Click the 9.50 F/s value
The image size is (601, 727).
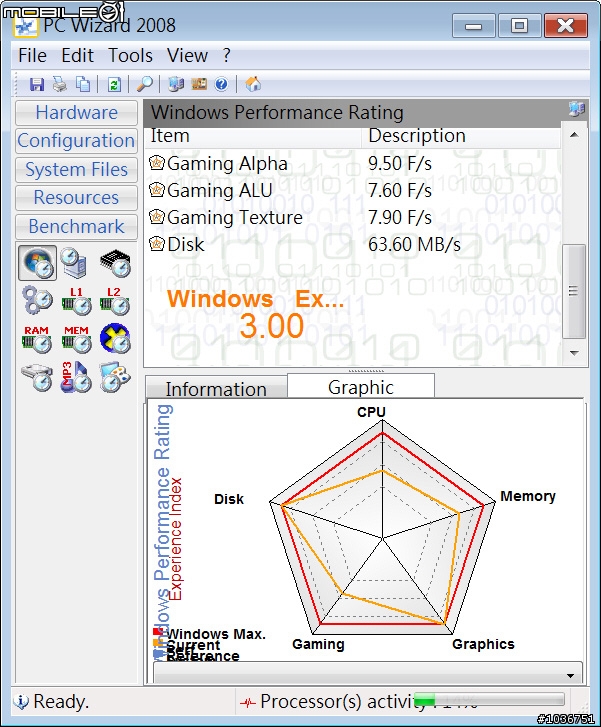(x=400, y=164)
